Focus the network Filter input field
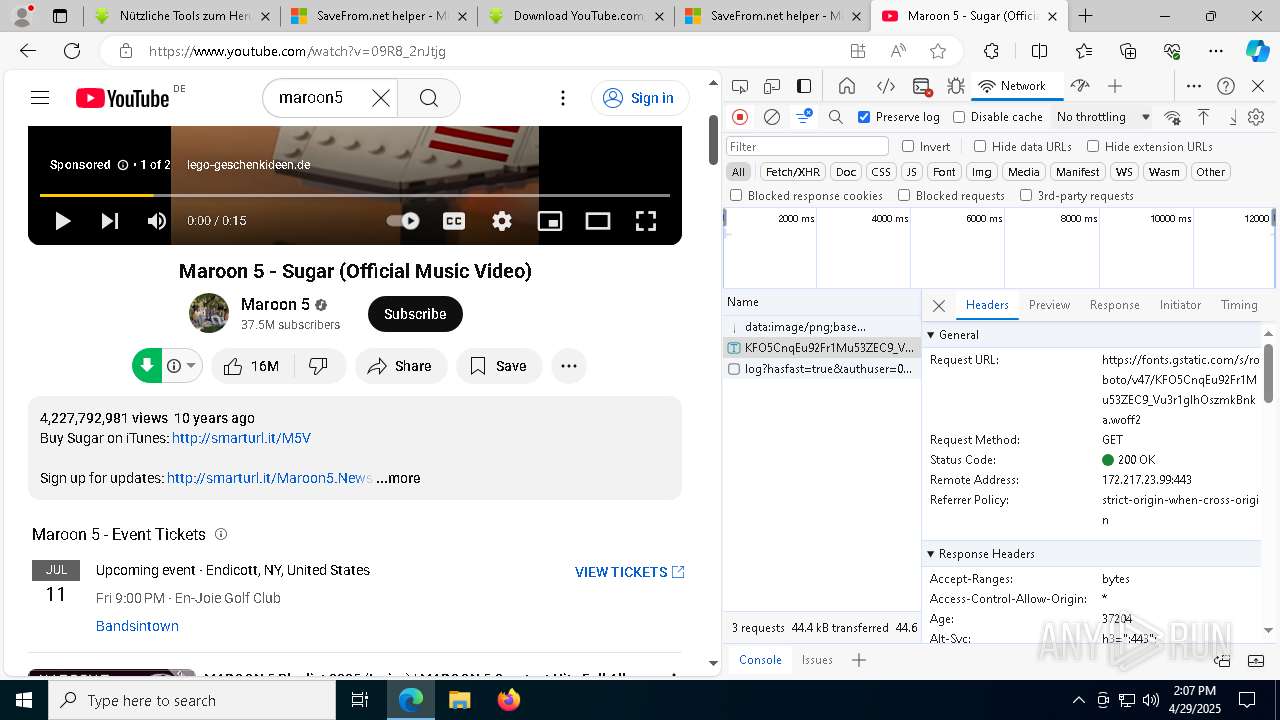Image resolution: width=1280 pixels, height=720 pixels. 807,146
